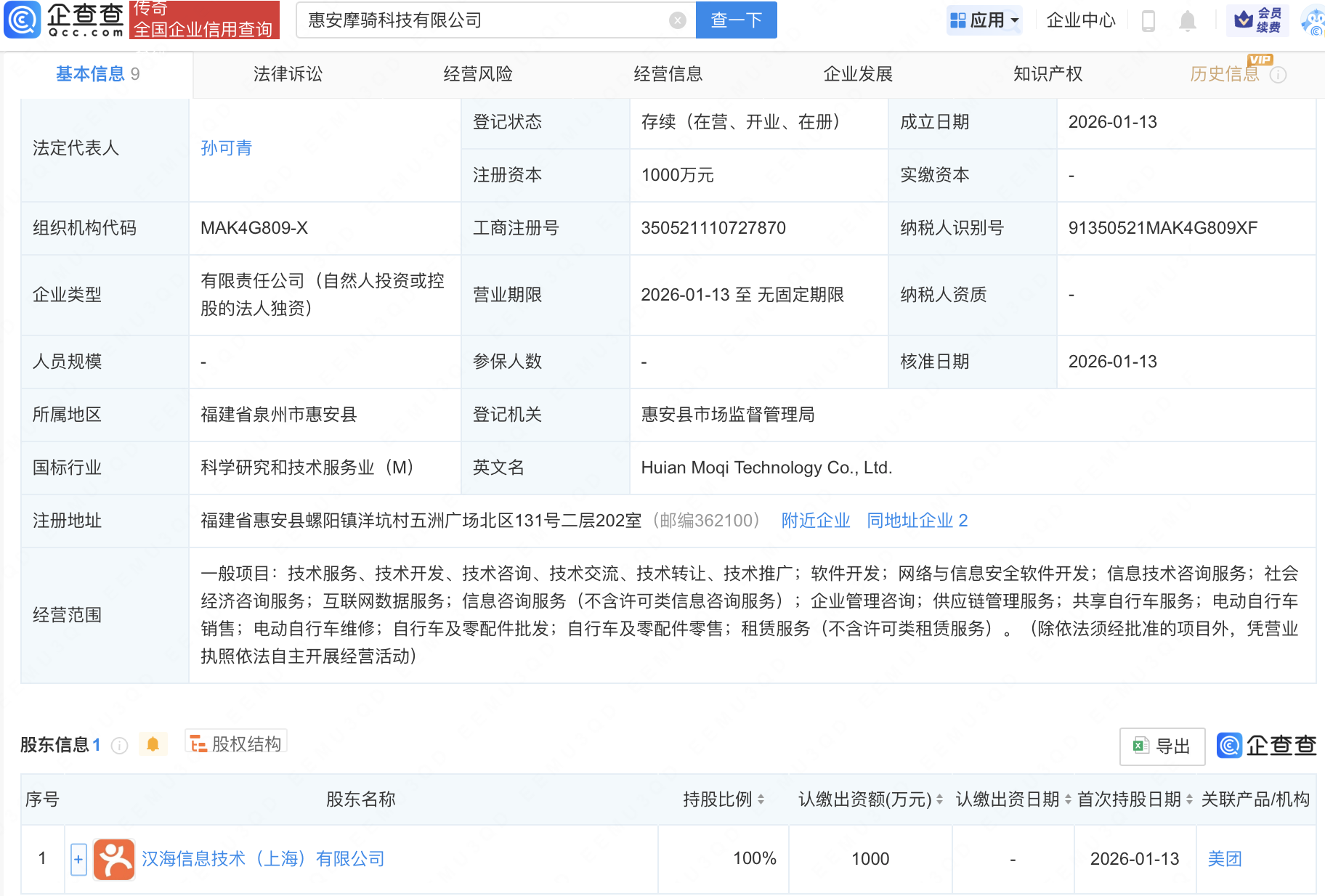Click the 查一下 search button
1325x896 pixels.
736,20
